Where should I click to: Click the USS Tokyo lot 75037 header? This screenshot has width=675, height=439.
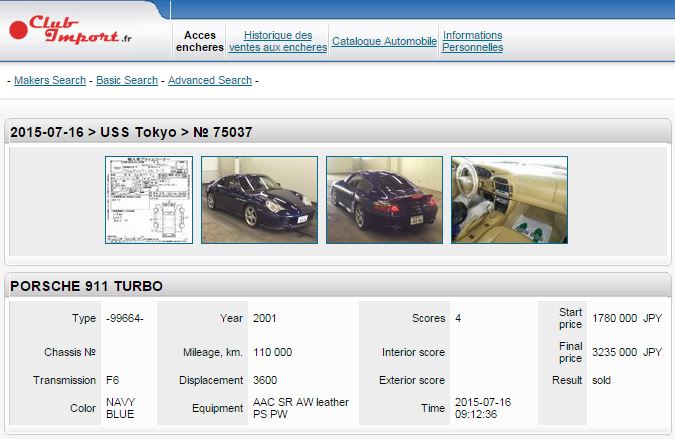point(131,132)
